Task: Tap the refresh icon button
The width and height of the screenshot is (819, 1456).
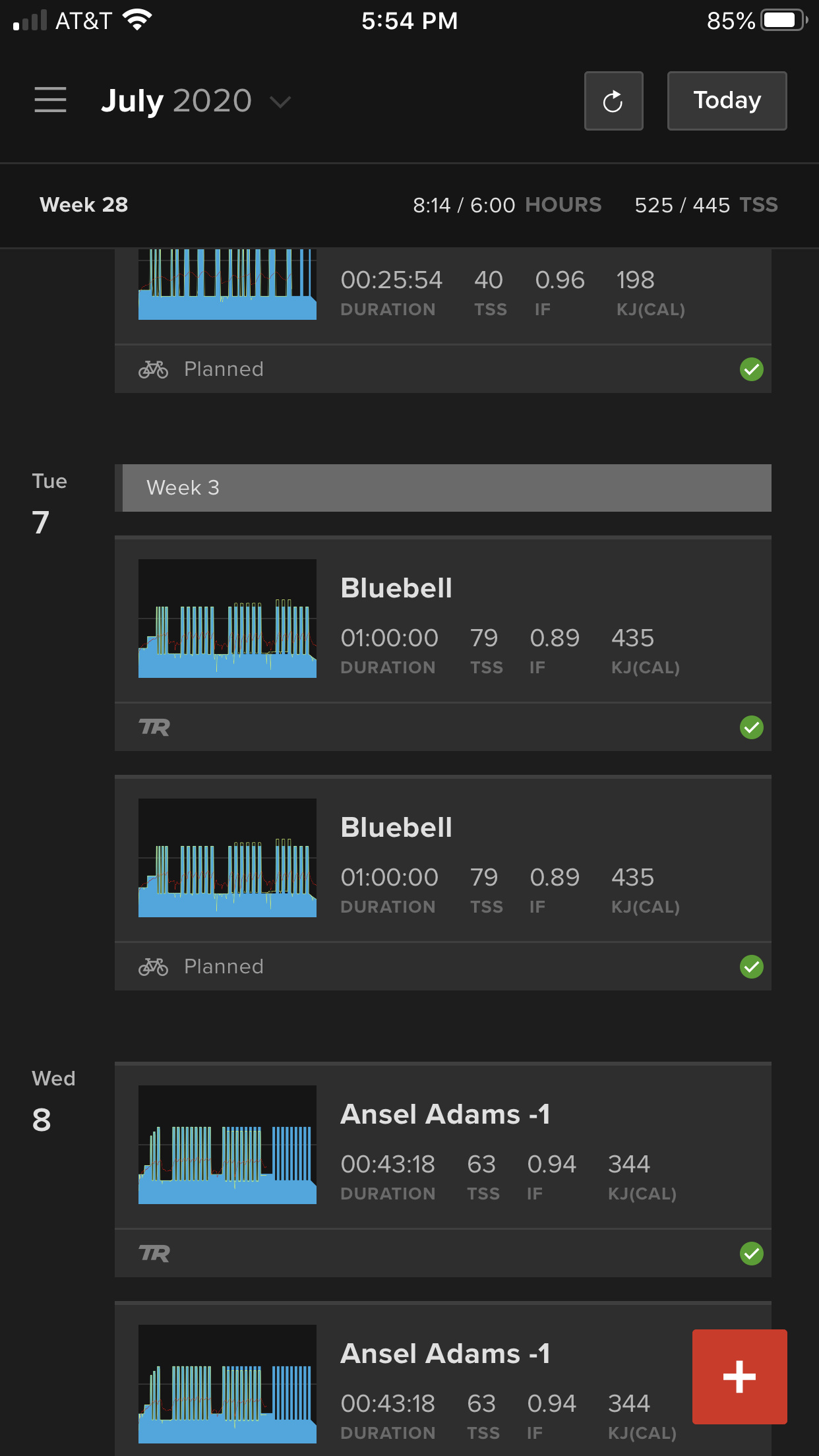Action: (x=613, y=101)
